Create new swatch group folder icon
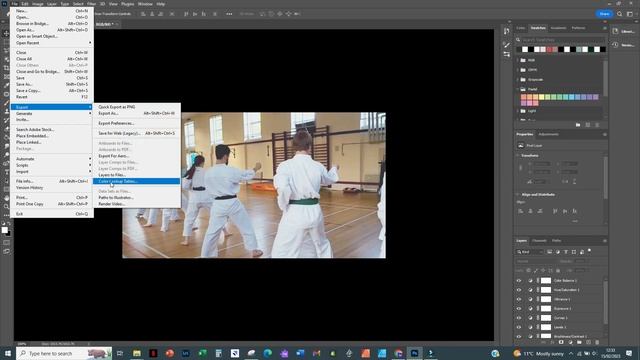This screenshot has height=360, width=640. pyautogui.click(x=578, y=125)
